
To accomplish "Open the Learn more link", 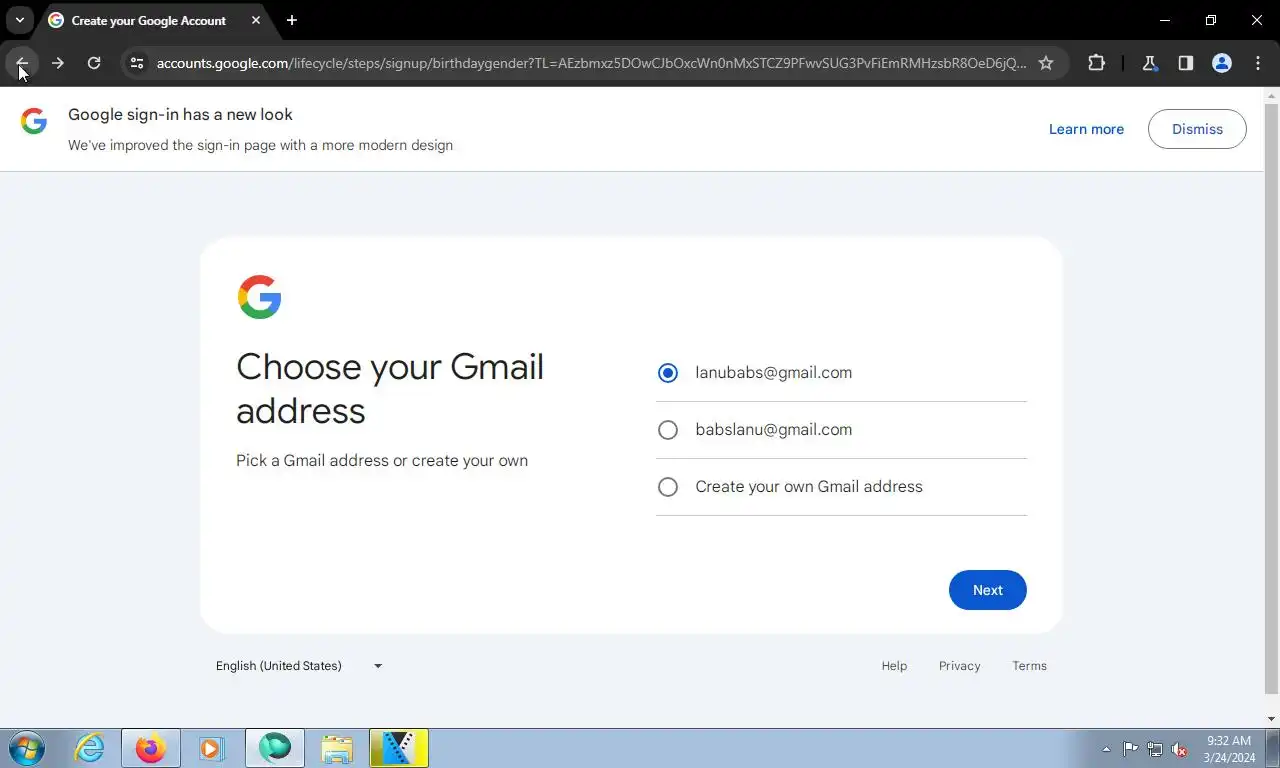I will coord(1086,129).
